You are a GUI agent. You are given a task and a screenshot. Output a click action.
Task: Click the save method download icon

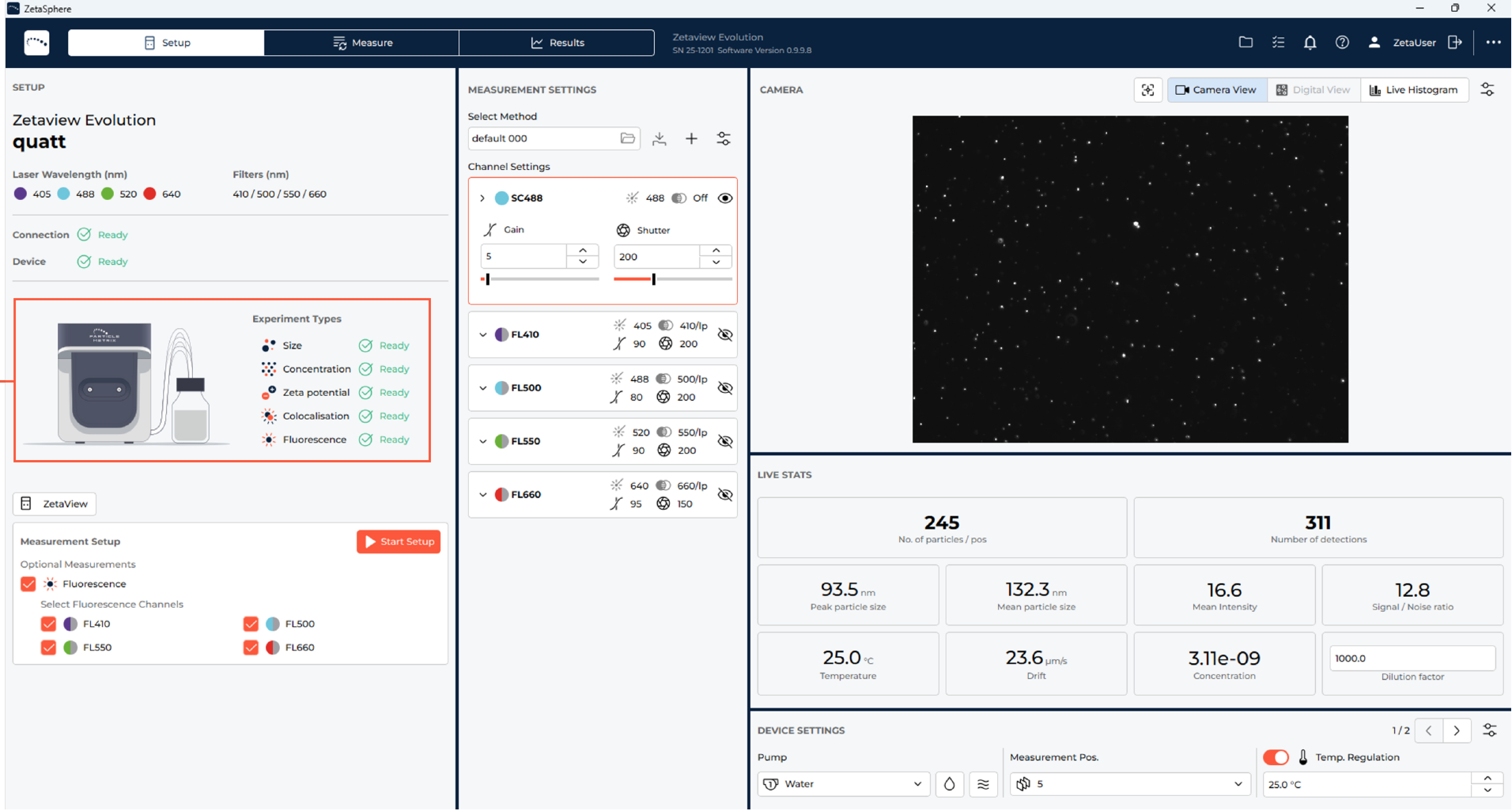click(659, 139)
